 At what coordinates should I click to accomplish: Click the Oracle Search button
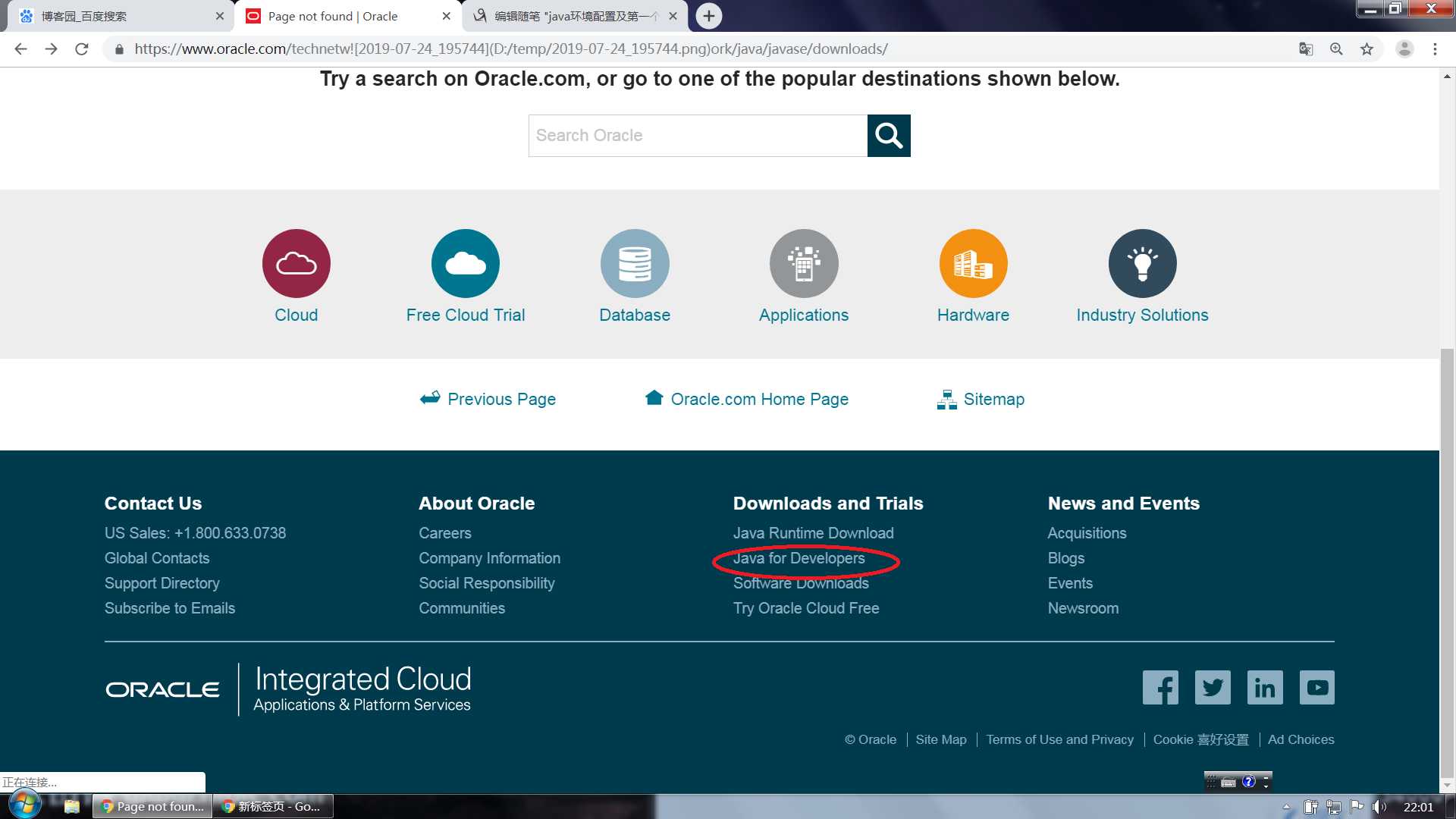point(888,135)
